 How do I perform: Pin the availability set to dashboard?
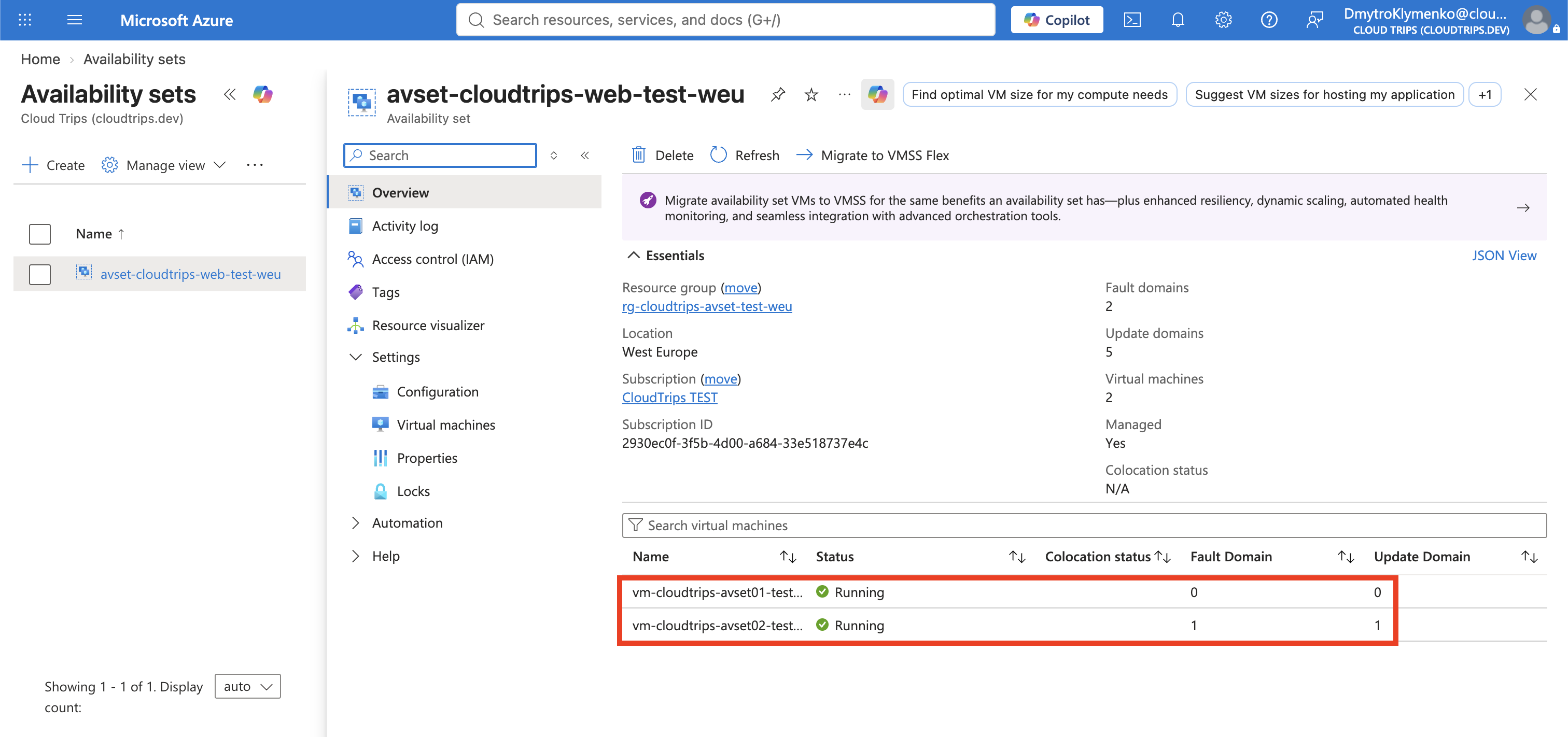(778, 94)
